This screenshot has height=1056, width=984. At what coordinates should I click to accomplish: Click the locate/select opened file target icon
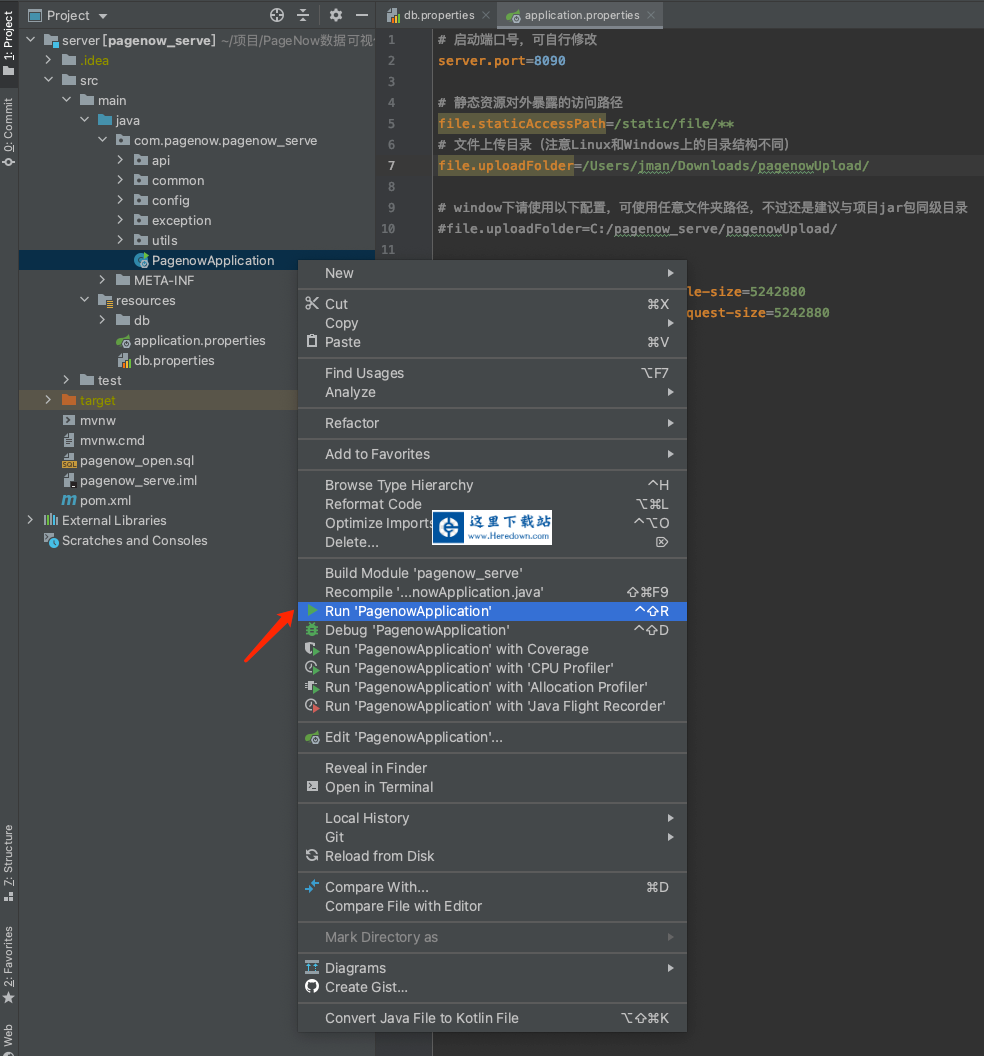pos(277,15)
